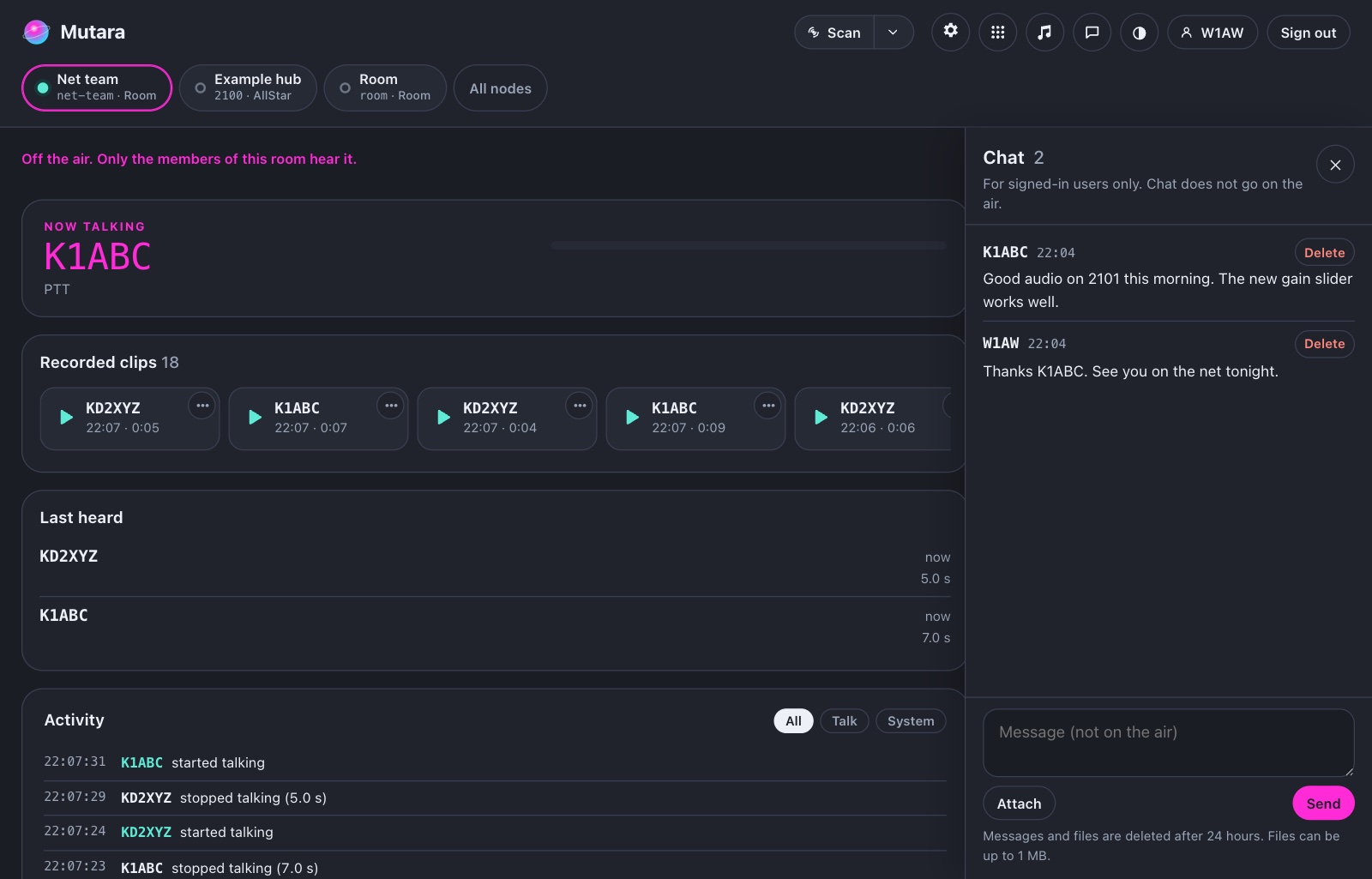Open more options for KD2XYZ 0:05 clip

(x=202, y=406)
